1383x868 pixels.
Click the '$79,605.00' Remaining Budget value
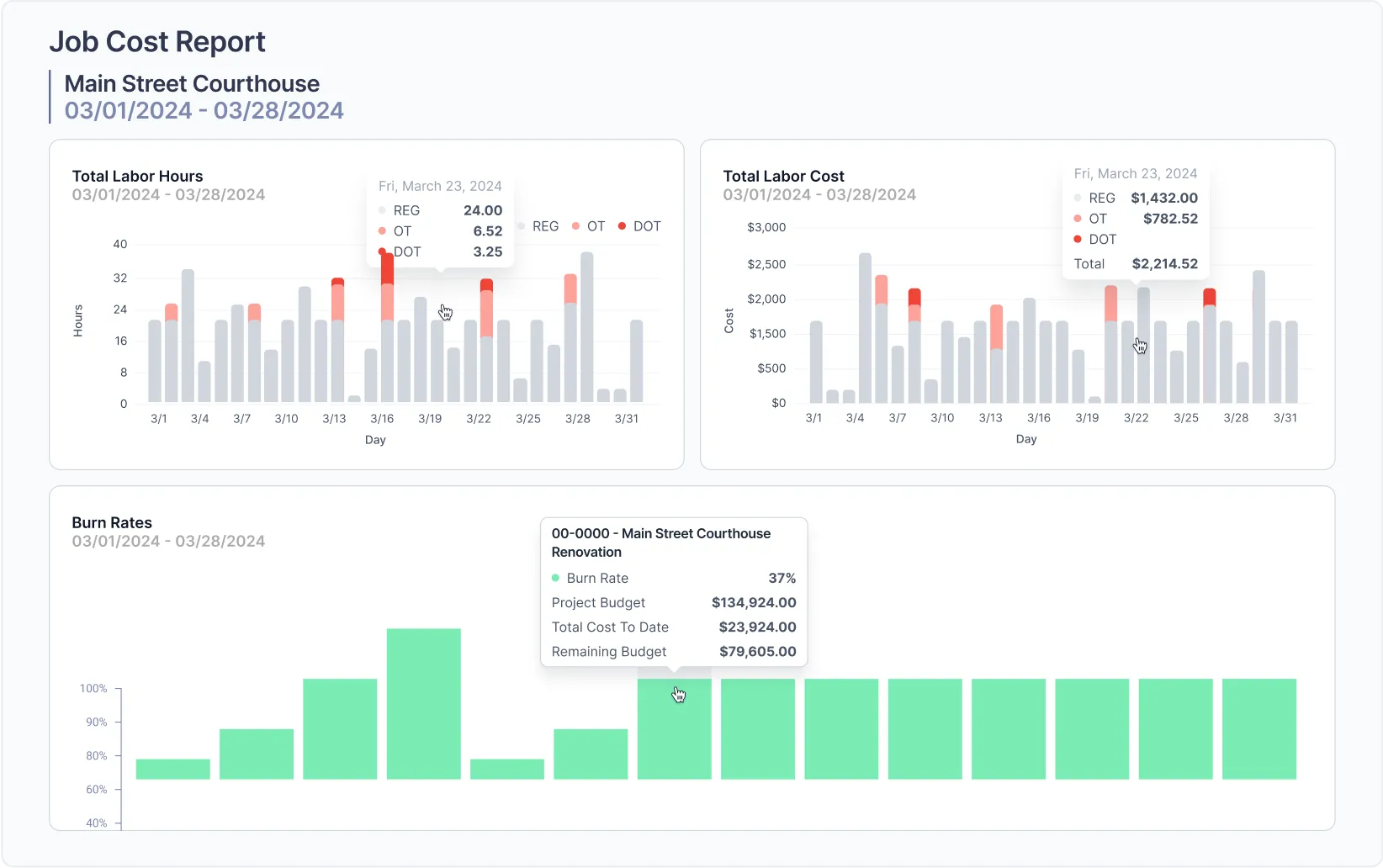757,651
